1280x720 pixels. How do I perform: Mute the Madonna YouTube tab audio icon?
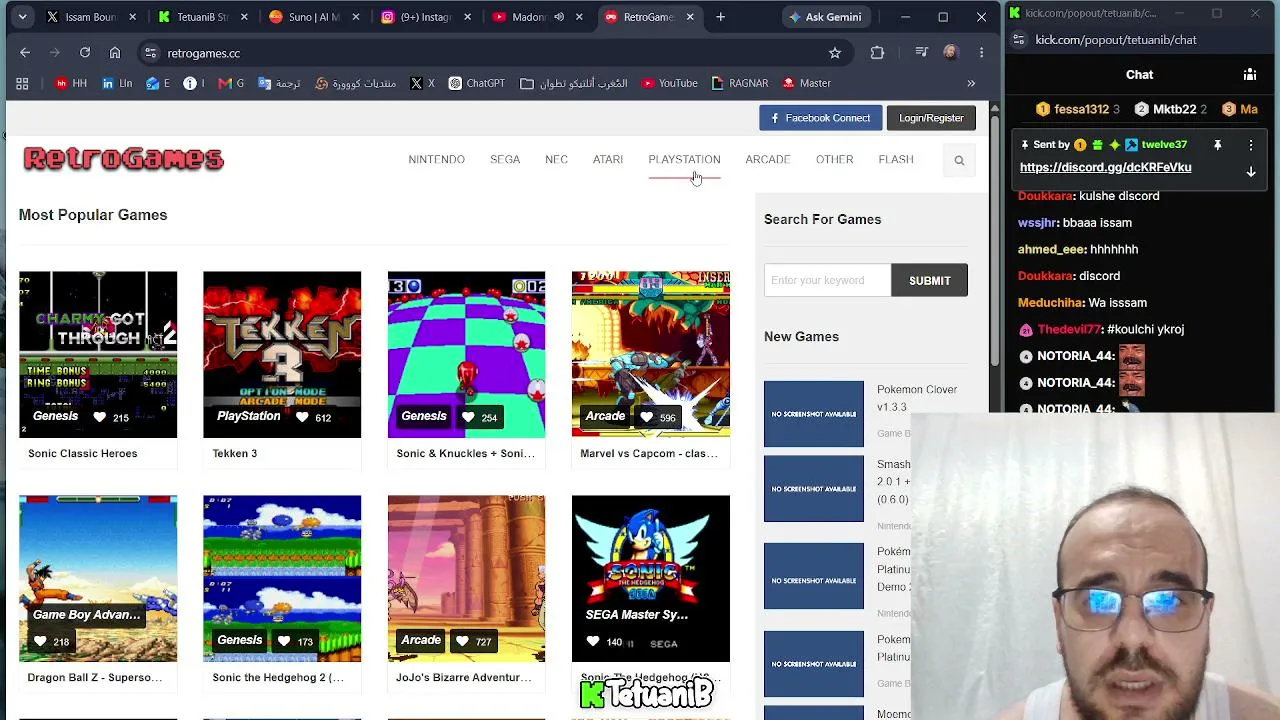[x=559, y=17]
